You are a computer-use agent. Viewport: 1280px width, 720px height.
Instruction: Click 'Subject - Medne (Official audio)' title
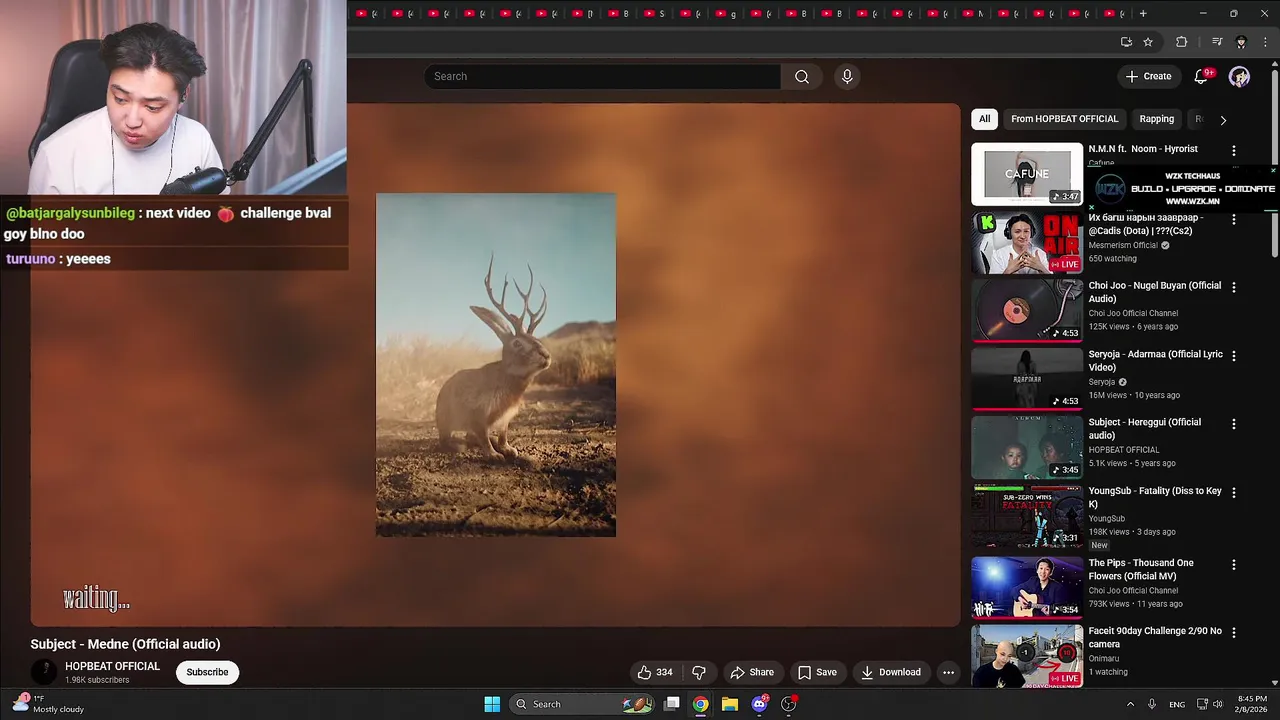(125, 644)
